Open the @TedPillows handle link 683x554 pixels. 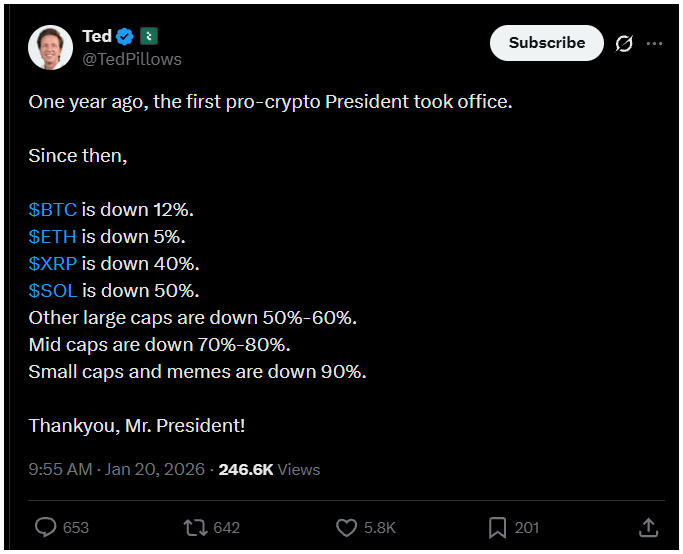tap(131, 59)
